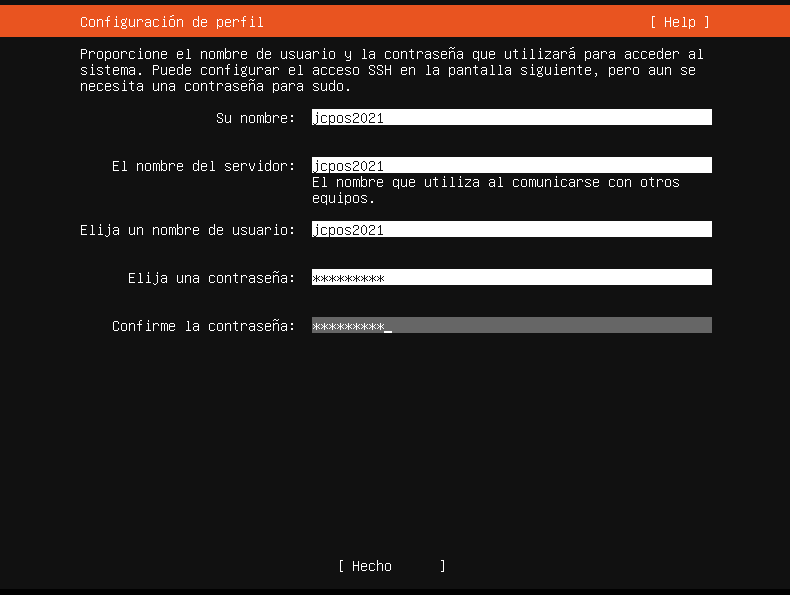
Task: Click the 'El nombre del servidor:' label
Action: (x=203, y=166)
